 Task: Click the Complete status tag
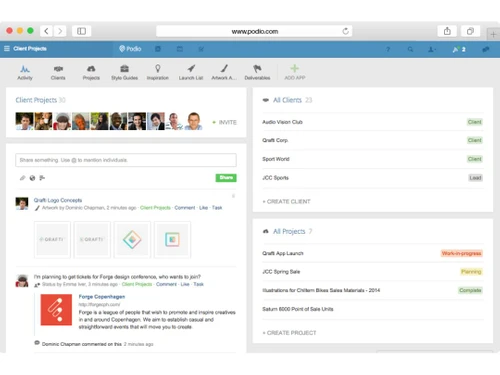[x=470, y=290]
